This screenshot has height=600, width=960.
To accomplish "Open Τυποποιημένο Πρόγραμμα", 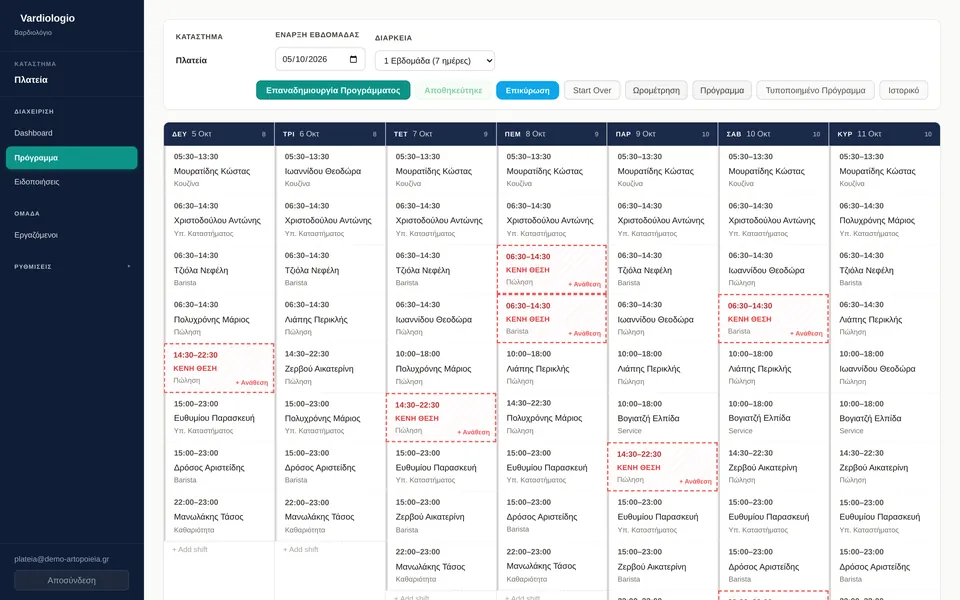I will (x=816, y=90).
